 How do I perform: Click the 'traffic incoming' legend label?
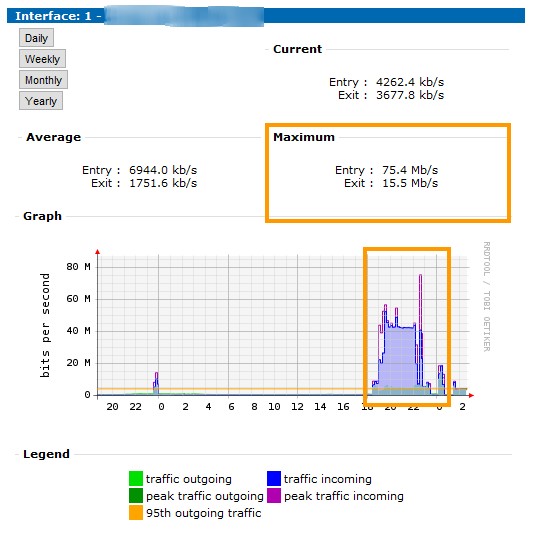[x=328, y=479]
